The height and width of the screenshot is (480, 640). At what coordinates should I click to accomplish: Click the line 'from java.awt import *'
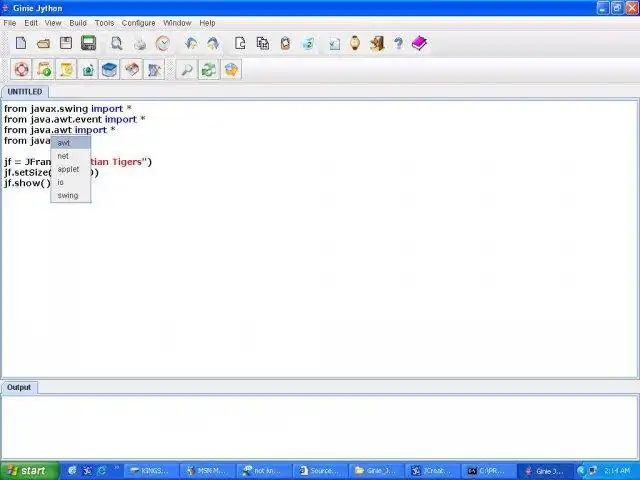(x=60, y=130)
